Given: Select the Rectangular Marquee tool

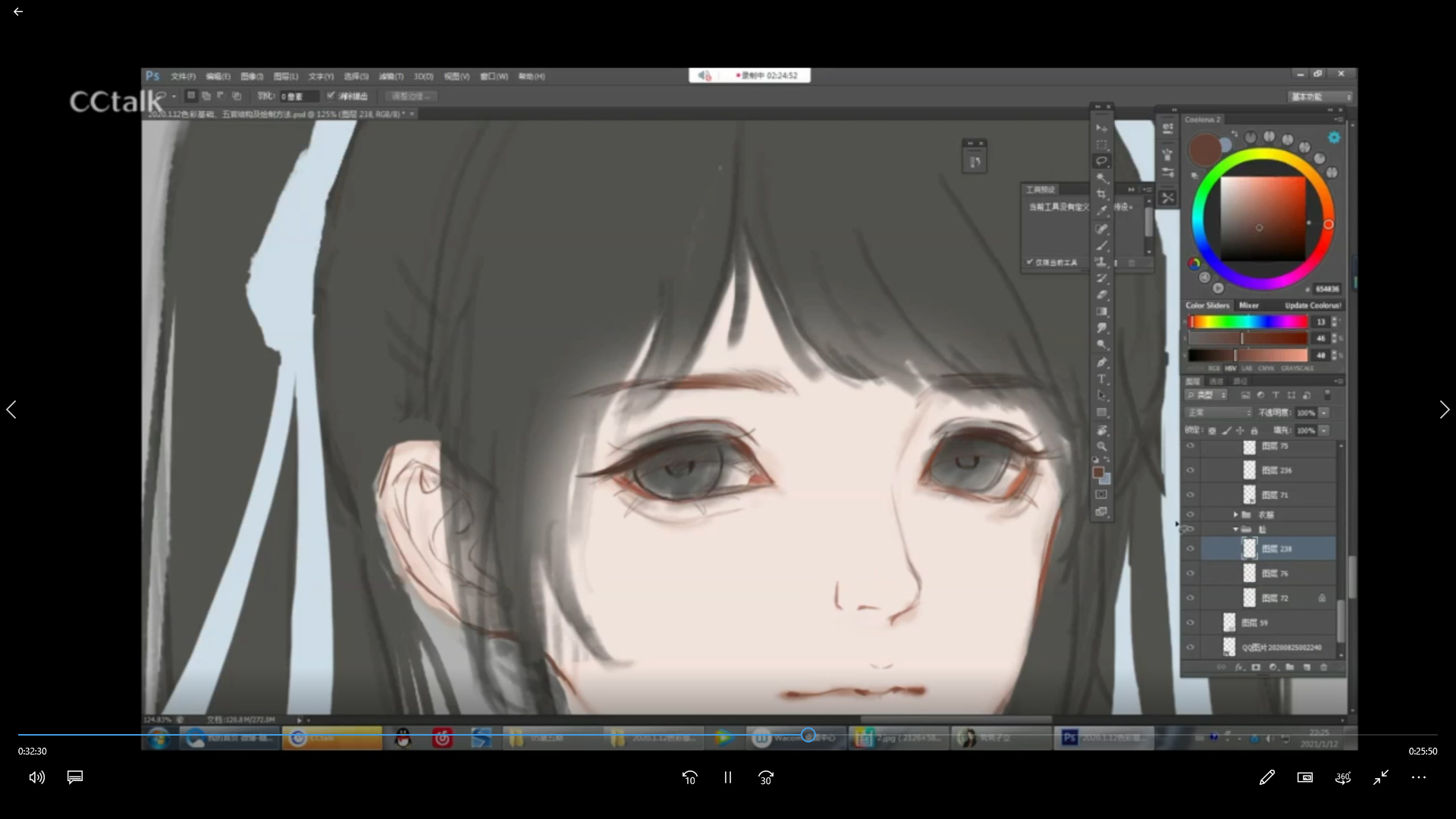Looking at the screenshot, I should (x=1102, y=144).
